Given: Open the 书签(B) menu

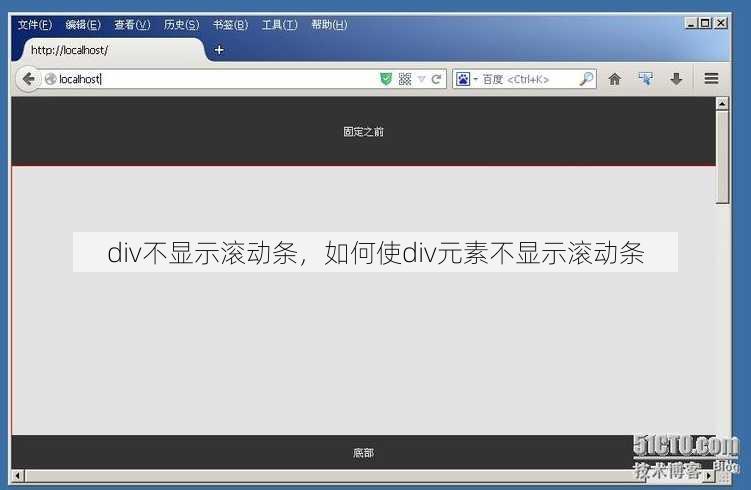Looking at the screenshot, I should pyautogui.click(x=230, y=24).
